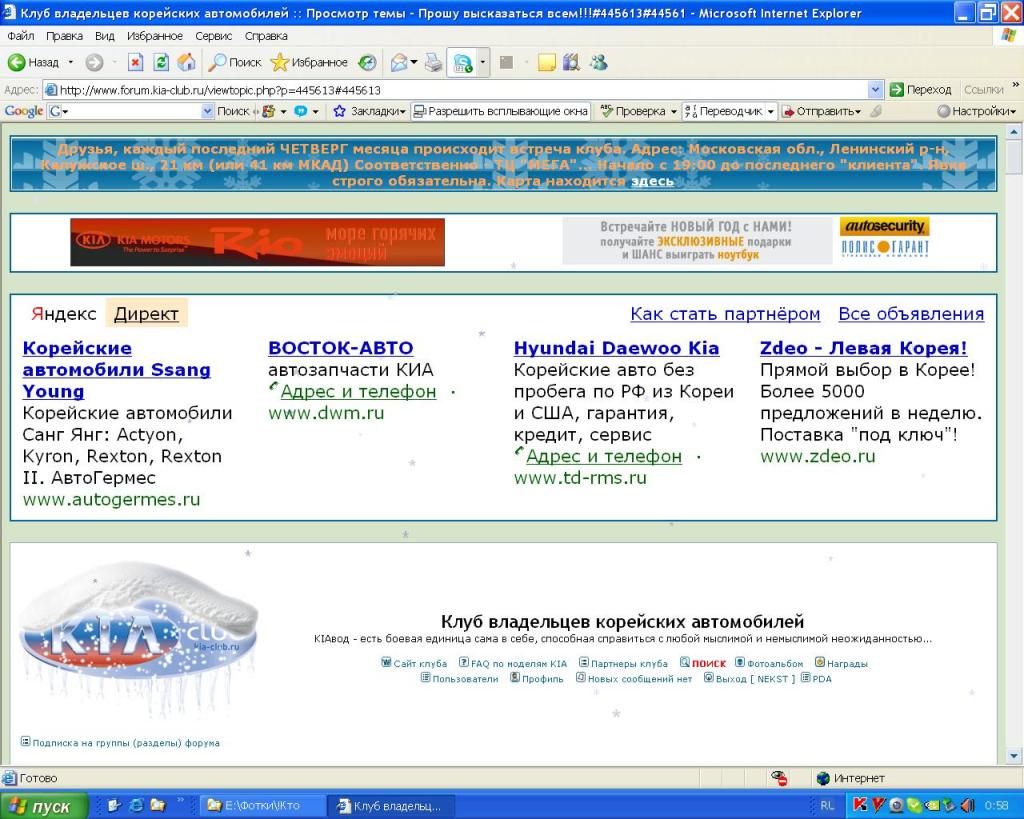
Task: Open Избранное favorites star button
Action: pyautogui.click(x=309, y=62)
